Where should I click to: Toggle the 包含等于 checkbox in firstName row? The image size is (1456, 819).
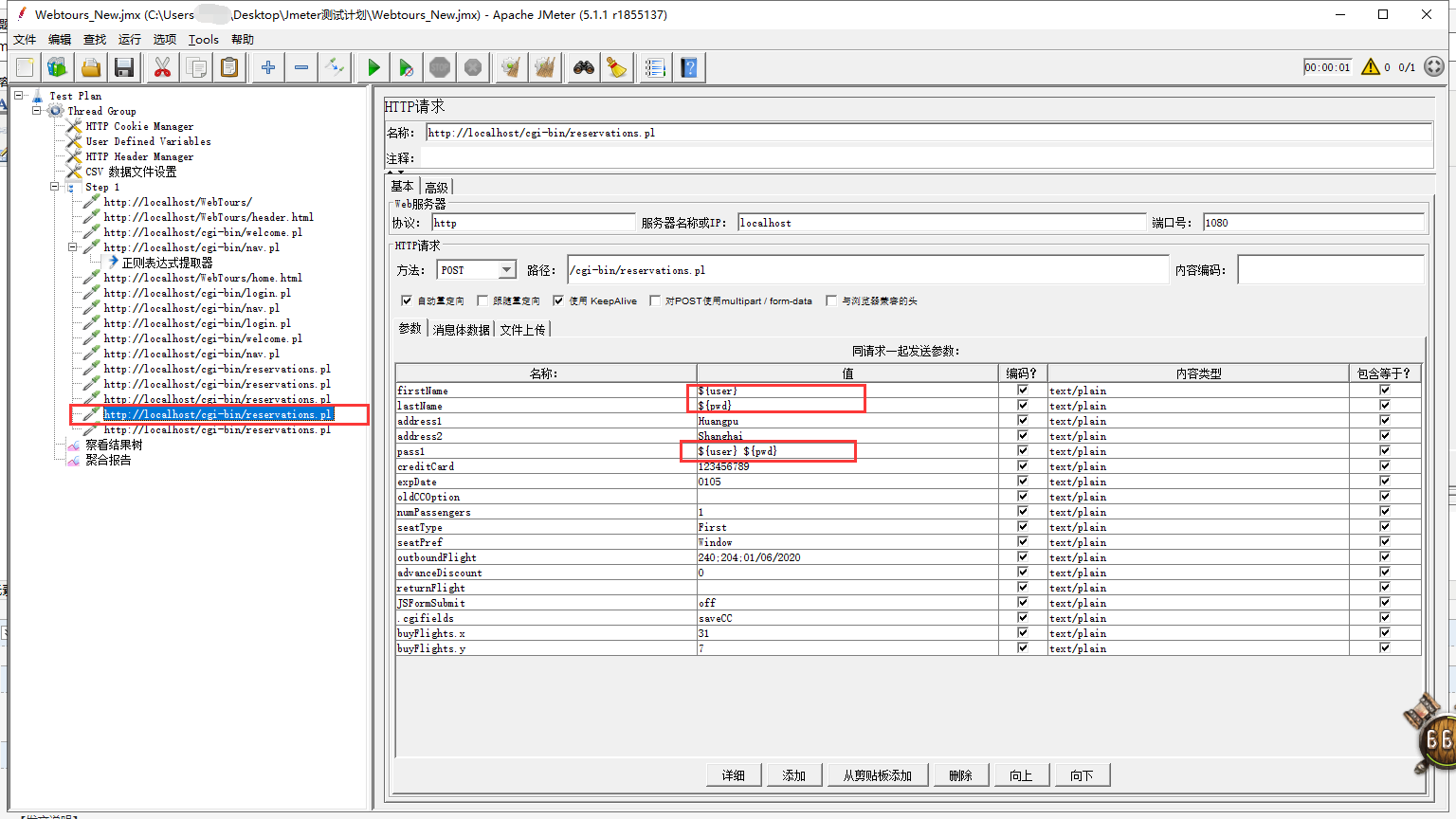tap(1385, 390)
